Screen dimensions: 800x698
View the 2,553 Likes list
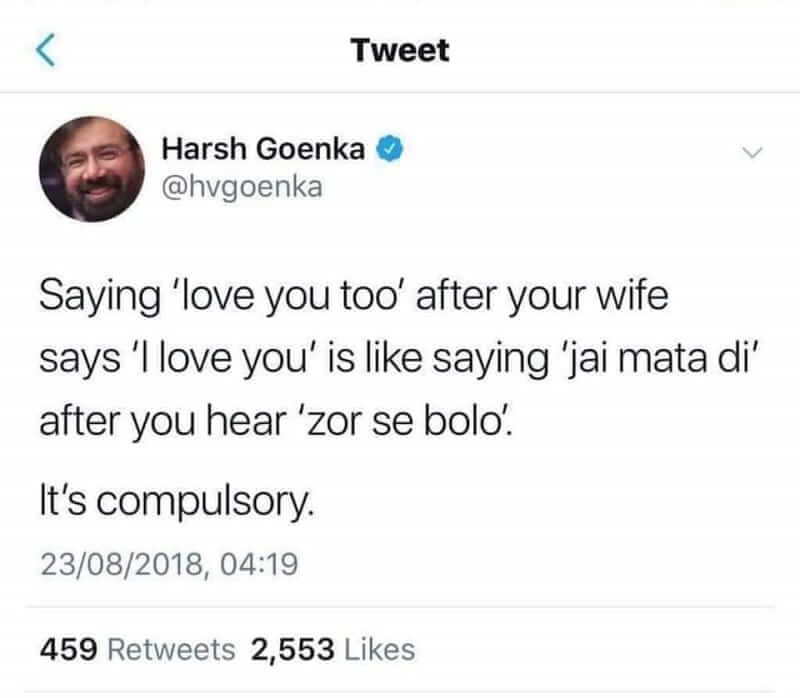pos(333,650)
